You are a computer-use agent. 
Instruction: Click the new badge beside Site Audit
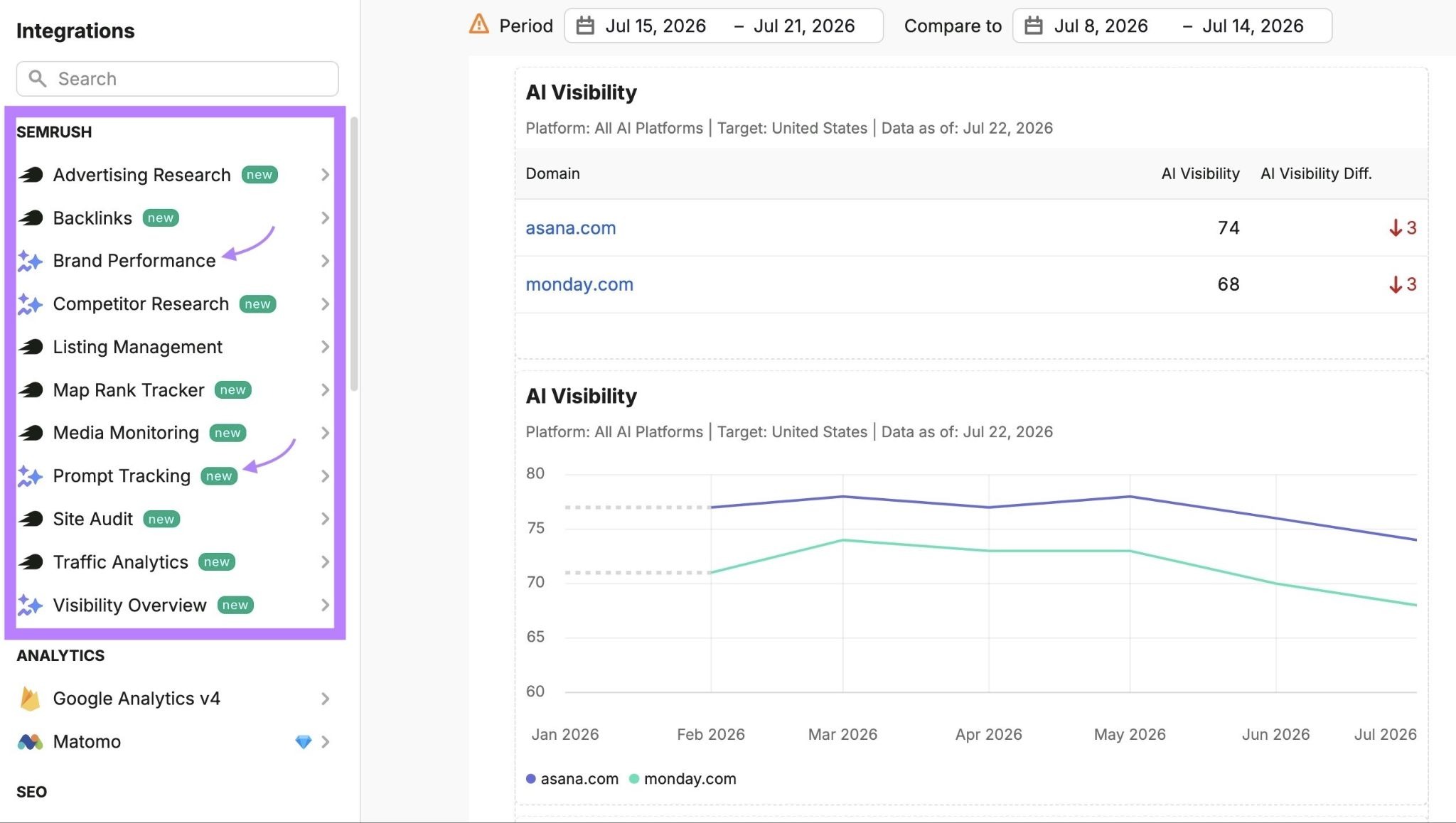(161, 520)
